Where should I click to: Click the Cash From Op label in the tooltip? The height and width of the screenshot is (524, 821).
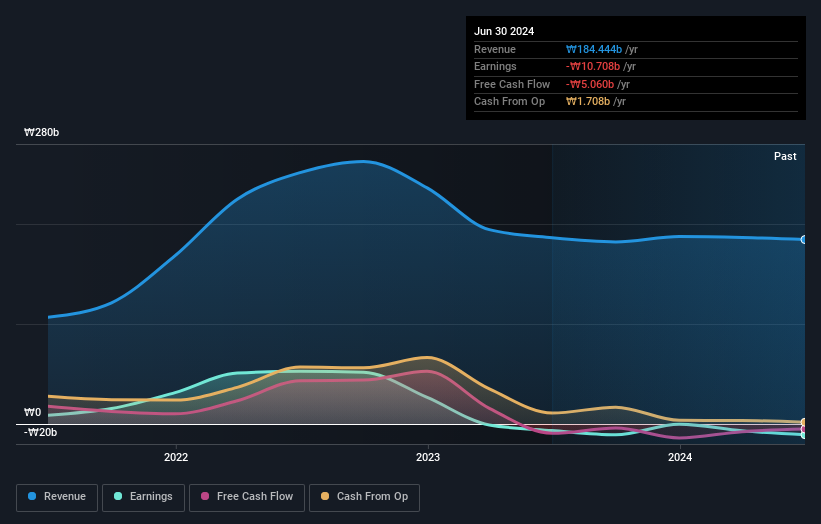coord(509,102)
